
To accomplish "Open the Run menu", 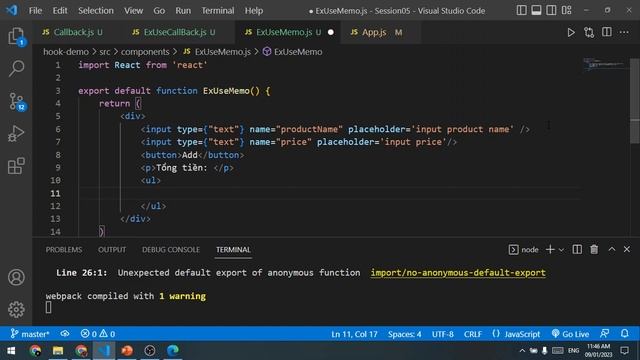I will [183, 11].
